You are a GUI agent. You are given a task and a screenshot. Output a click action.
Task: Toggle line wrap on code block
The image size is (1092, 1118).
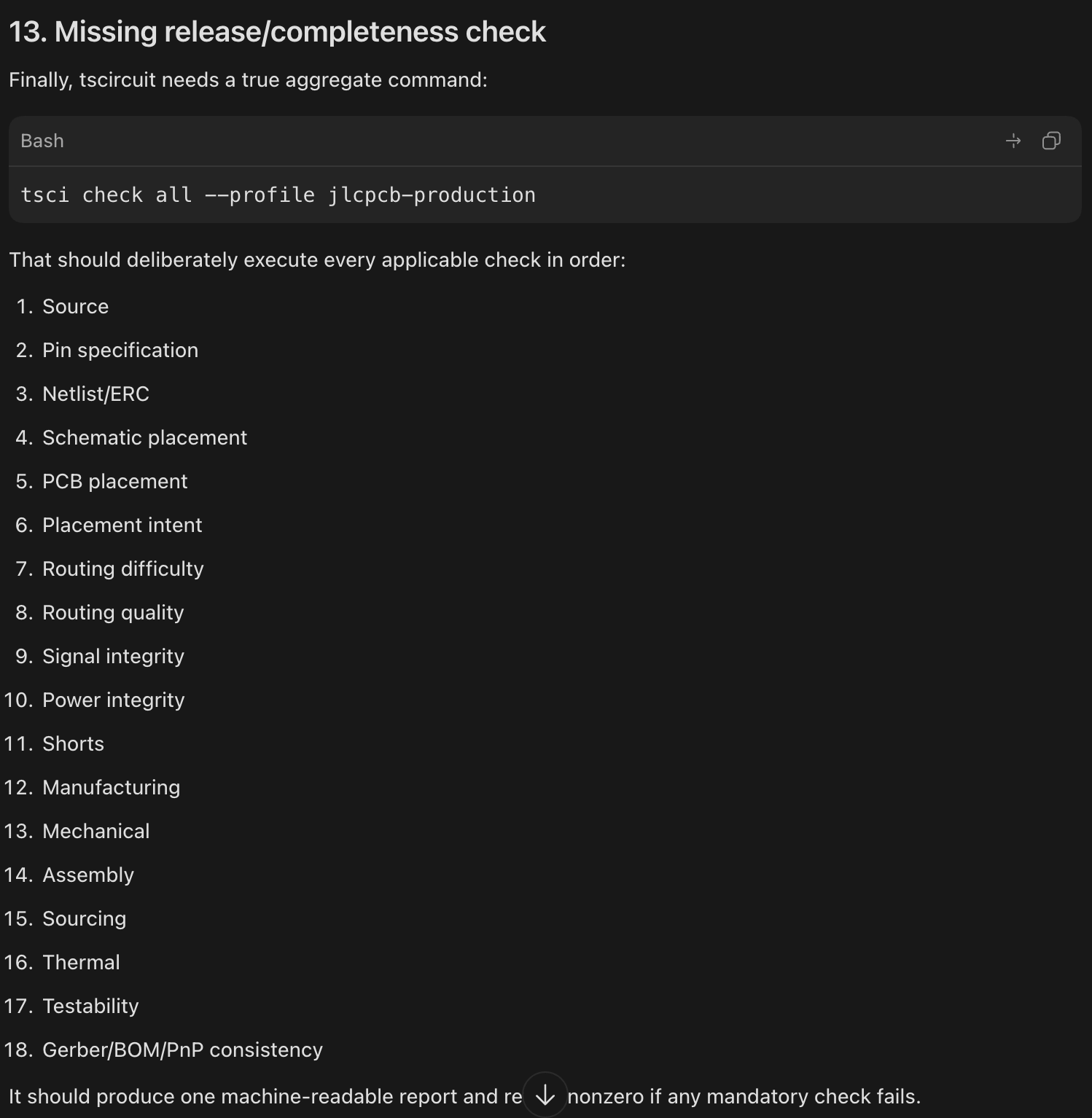pyautogui.click(x=1013, y=141)
